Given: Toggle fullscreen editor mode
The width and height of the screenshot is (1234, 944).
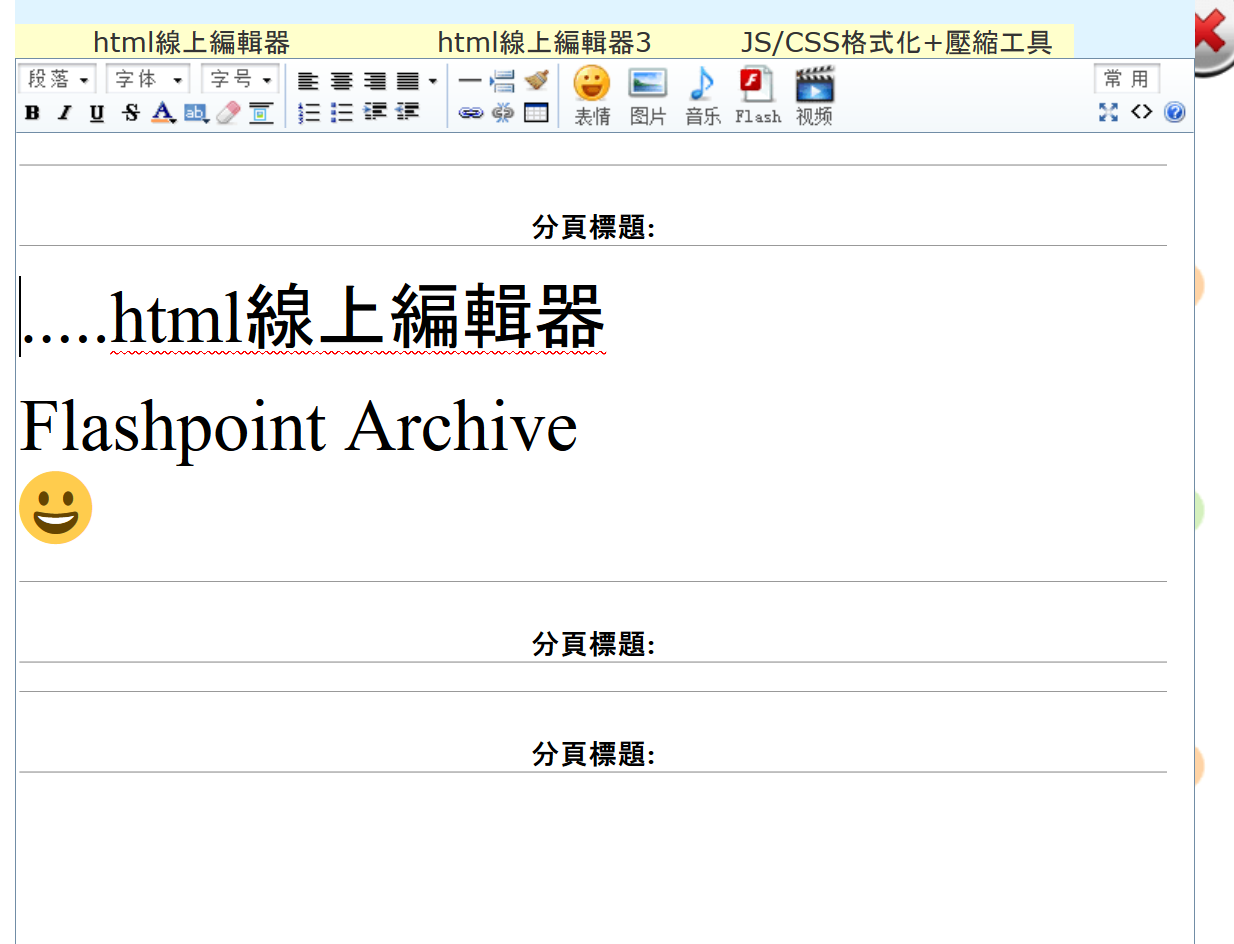Looking at the screenshot, I should tap(1108, 112).
